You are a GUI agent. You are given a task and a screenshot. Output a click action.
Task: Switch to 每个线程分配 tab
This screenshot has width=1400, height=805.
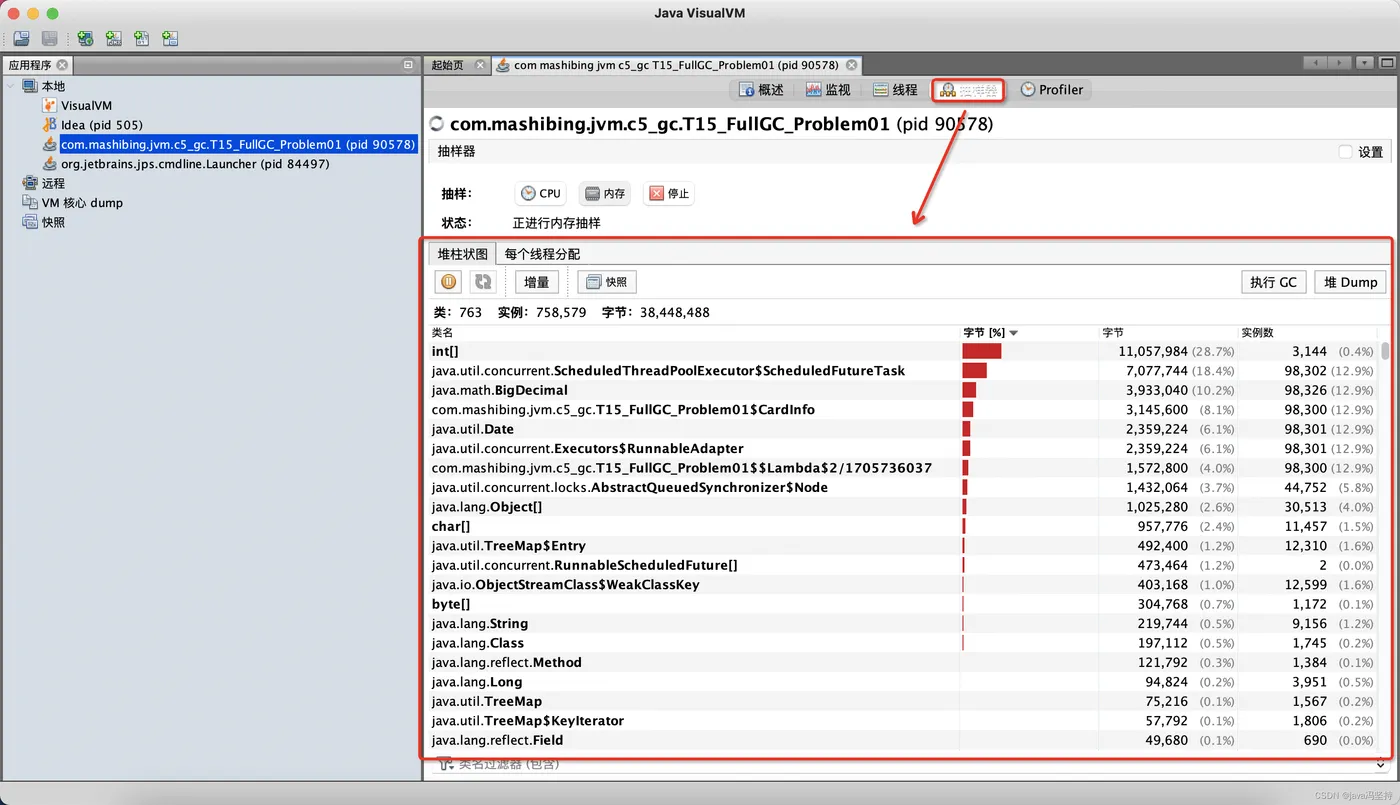coord(542,254)
